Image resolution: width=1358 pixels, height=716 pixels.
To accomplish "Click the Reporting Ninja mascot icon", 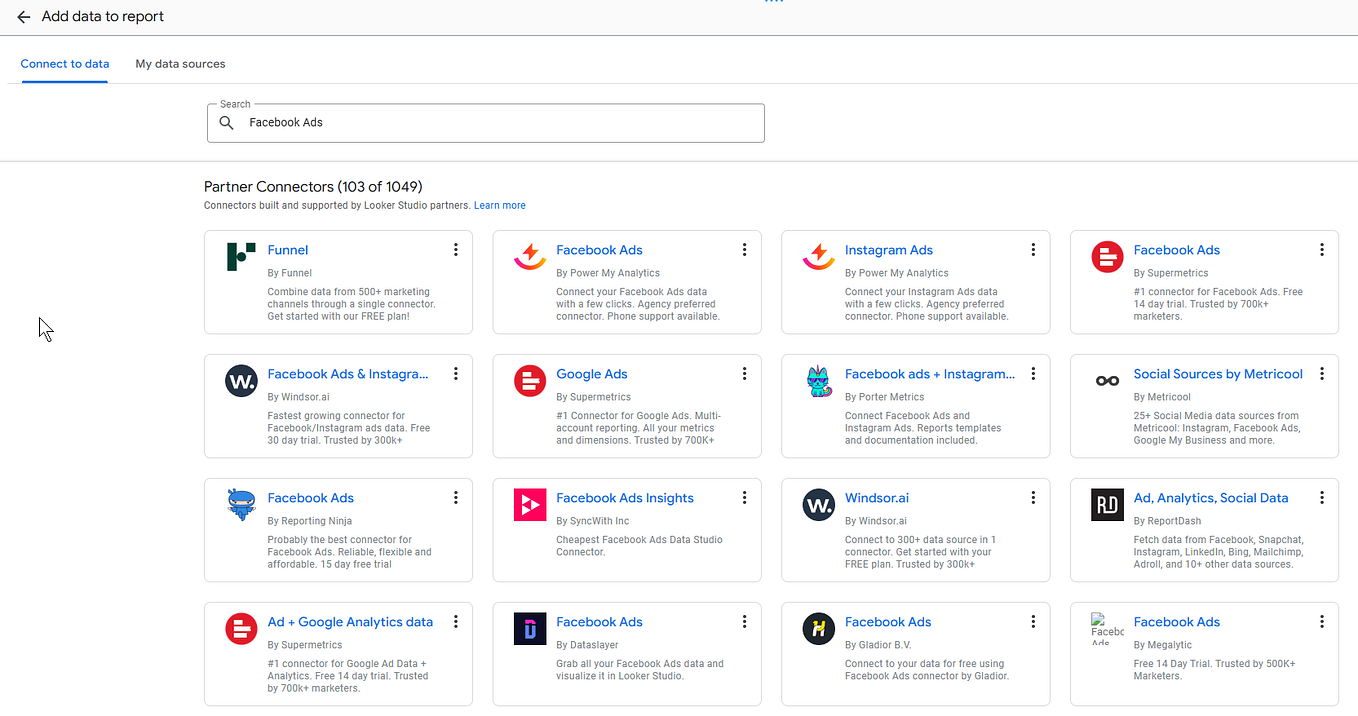I will [x=240, y=505].
